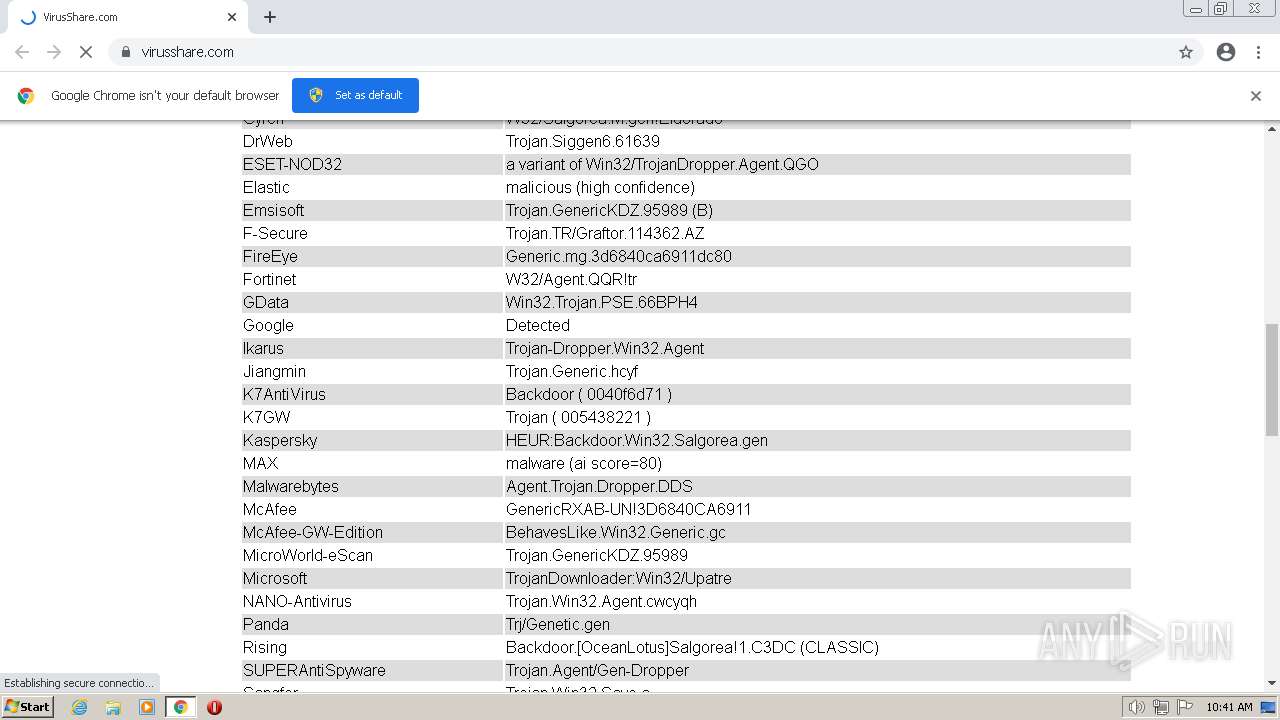Select K7GW vendor cell
The image size is (1280, 720).
371,417
